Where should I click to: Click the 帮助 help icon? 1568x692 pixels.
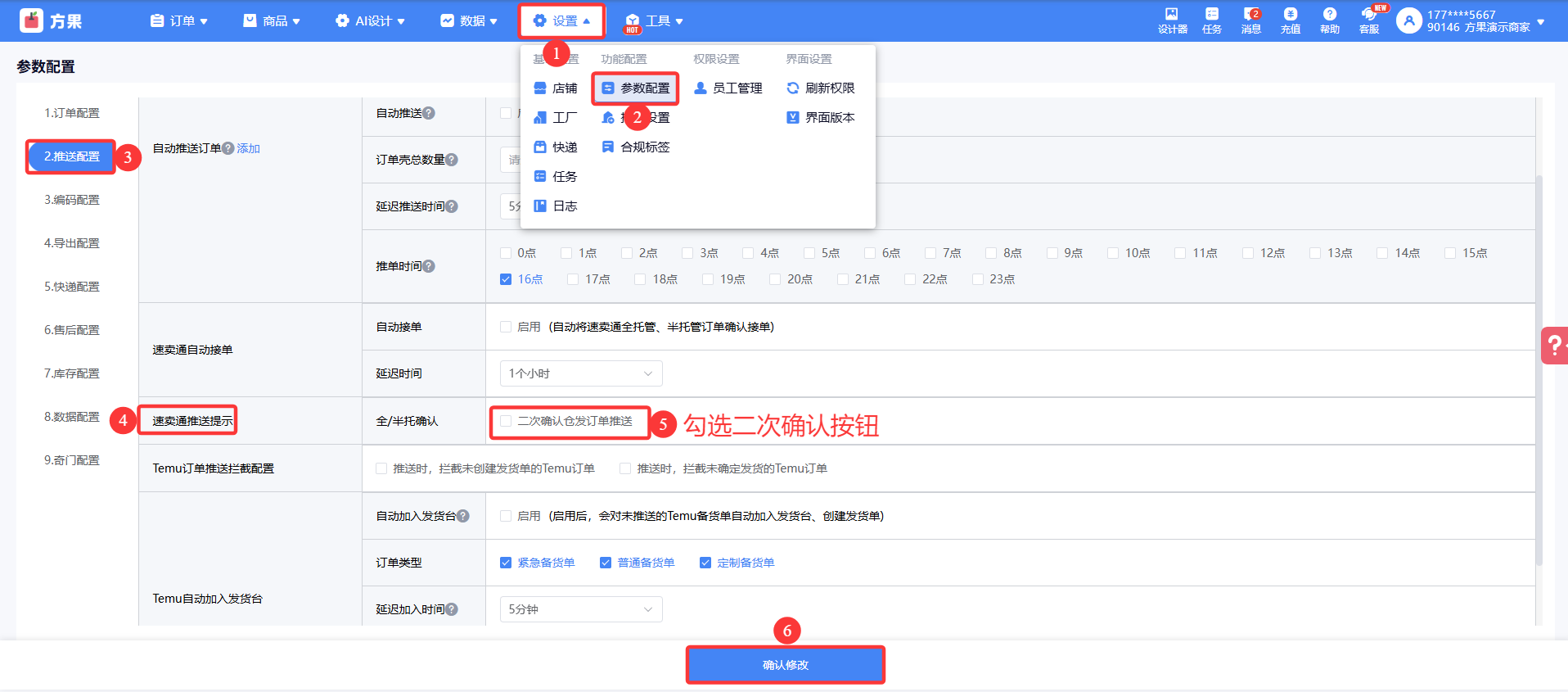(x=1329, y=20)
